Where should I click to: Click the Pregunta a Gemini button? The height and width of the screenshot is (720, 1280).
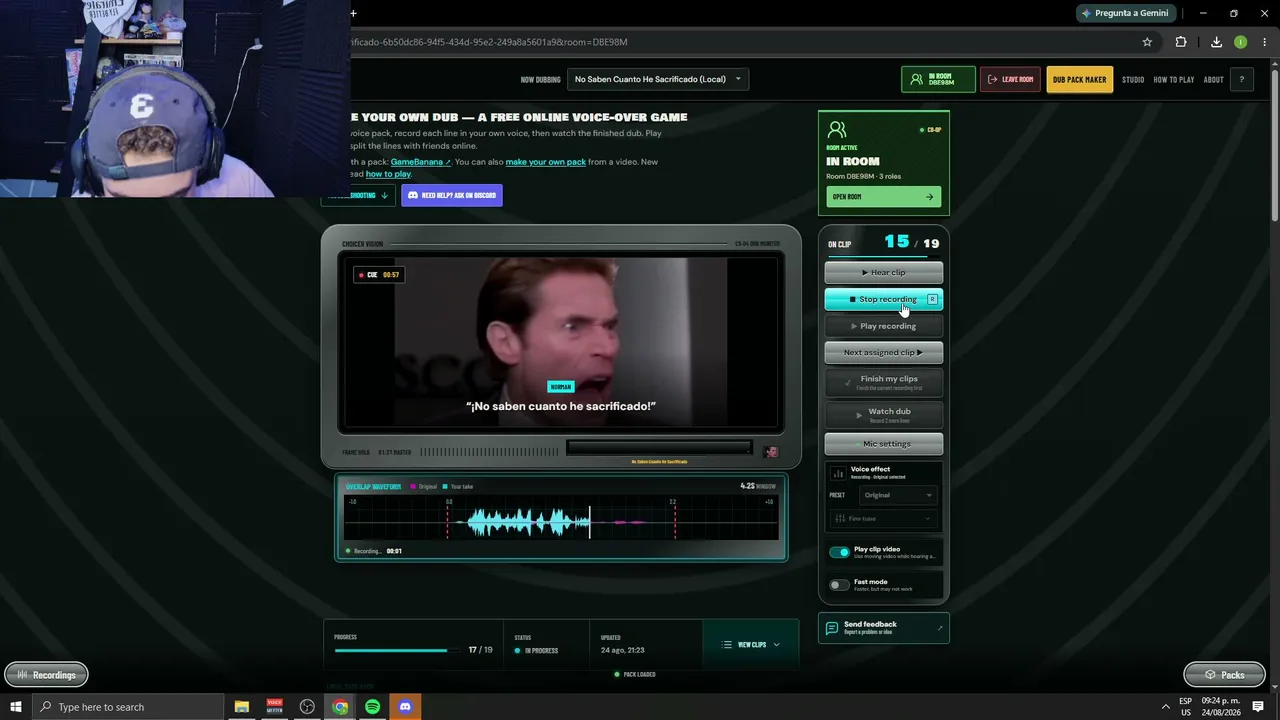tap(1124, 13)
